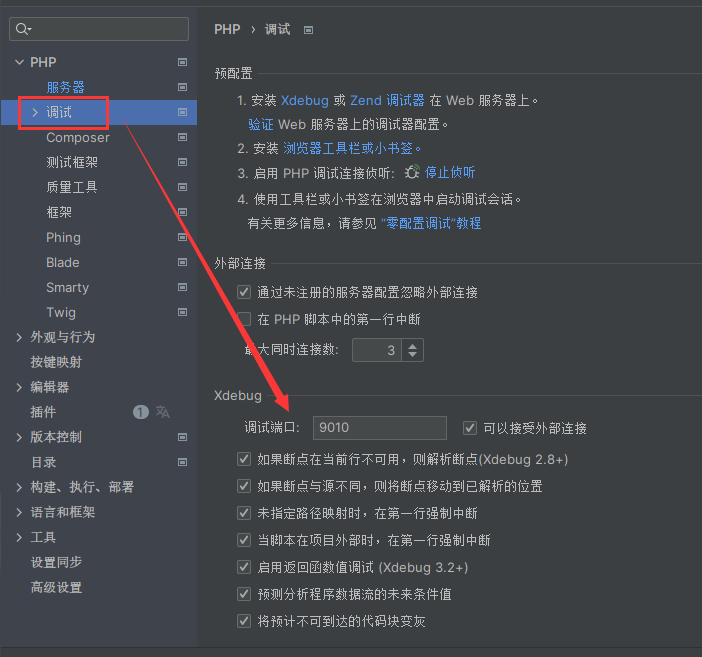Viewport: 702px width, 657px height.
Task: Toggle 如果断点与源不同 checkbox
Action: (x=244, y=486)
